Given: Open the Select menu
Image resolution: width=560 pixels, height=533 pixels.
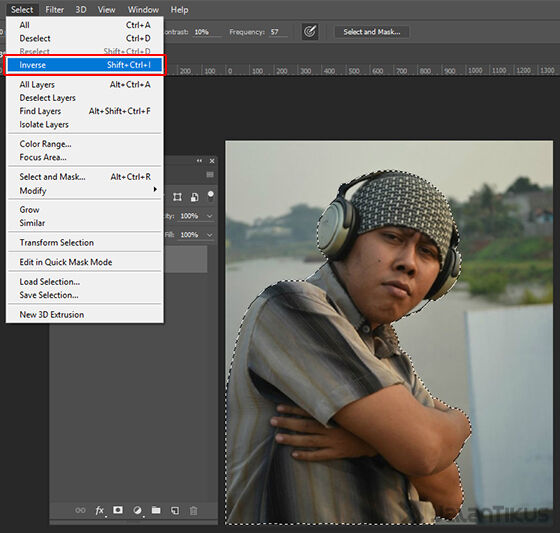Looking at the screenshot, I should coord(22,10).
